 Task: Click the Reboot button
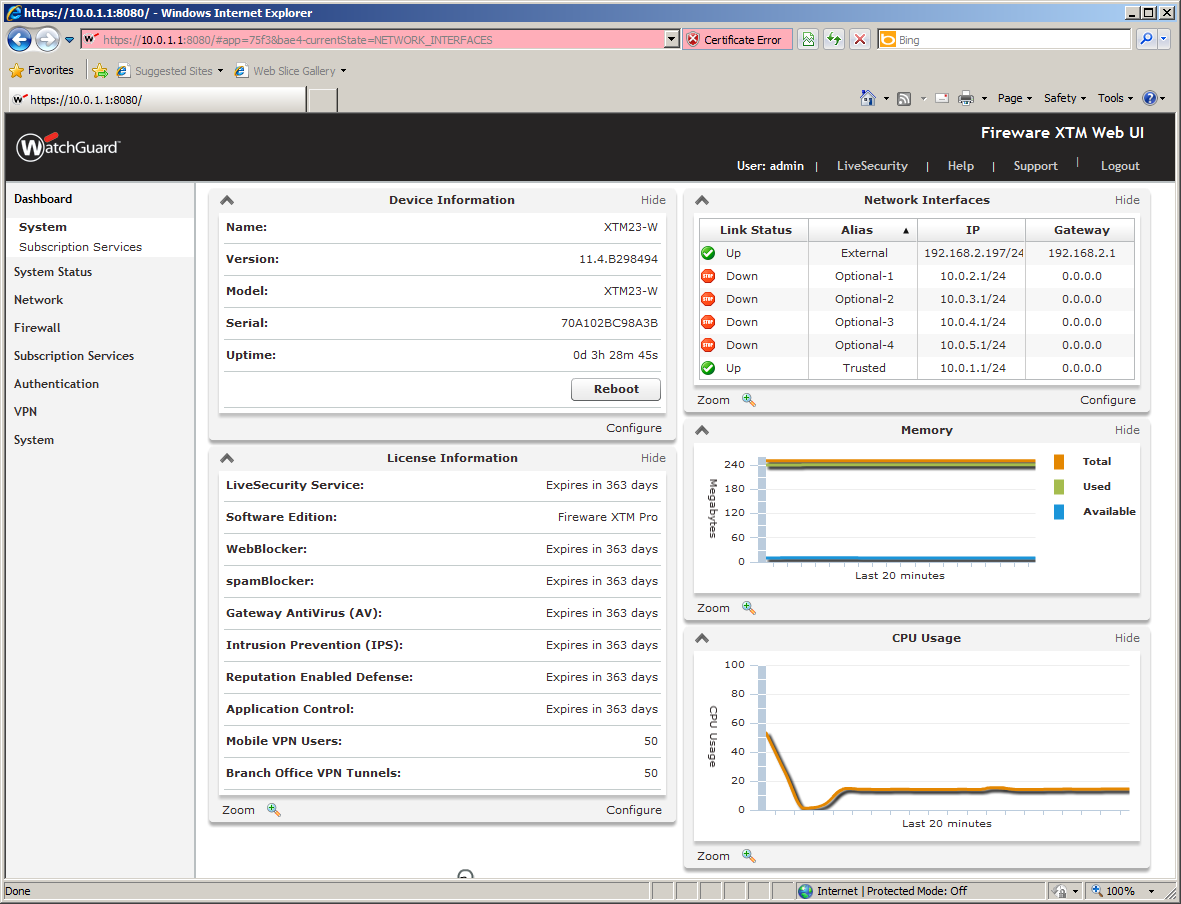tap(616, 389)
